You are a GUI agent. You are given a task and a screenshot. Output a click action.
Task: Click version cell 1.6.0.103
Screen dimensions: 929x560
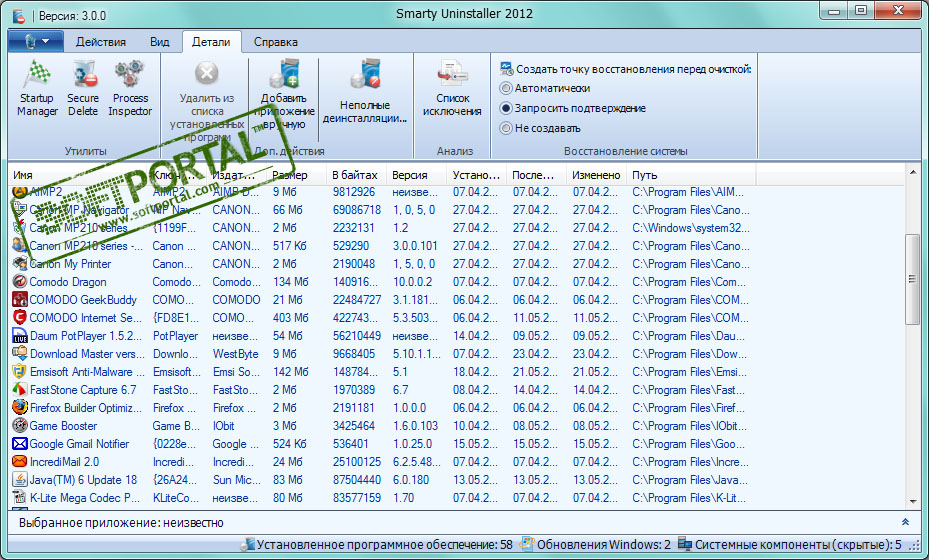pyautogui.click(x=415, y=426)
